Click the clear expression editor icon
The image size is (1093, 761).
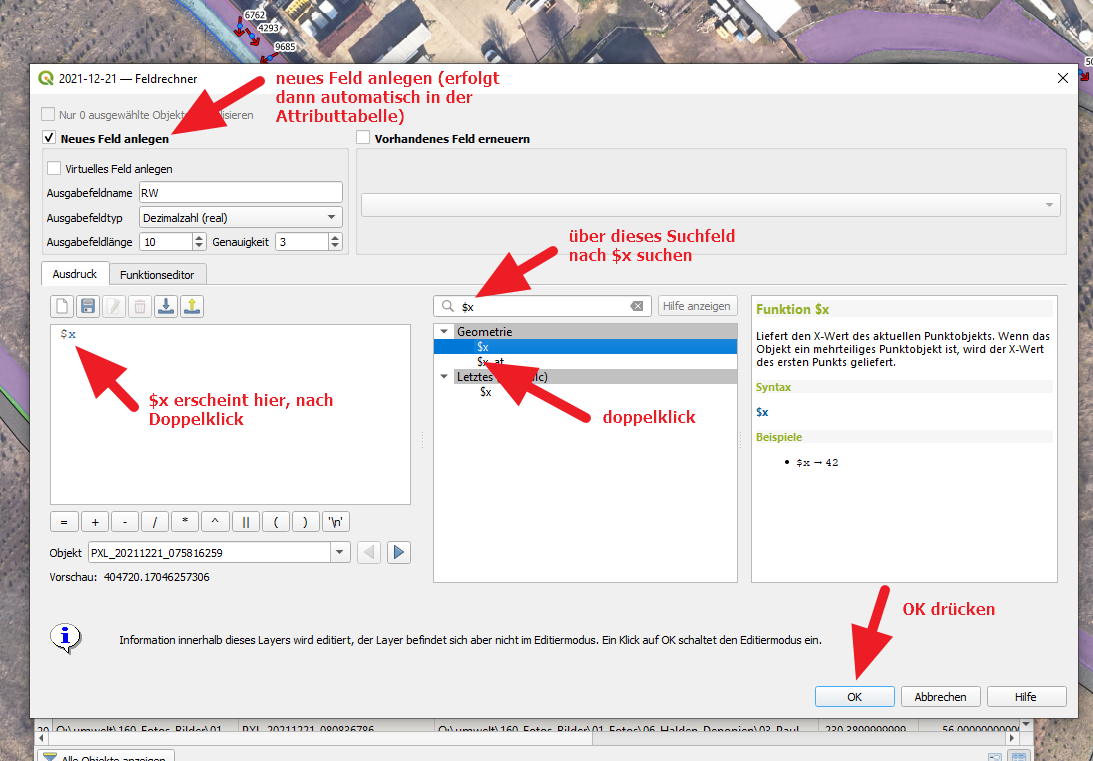(x=62, y=307)
